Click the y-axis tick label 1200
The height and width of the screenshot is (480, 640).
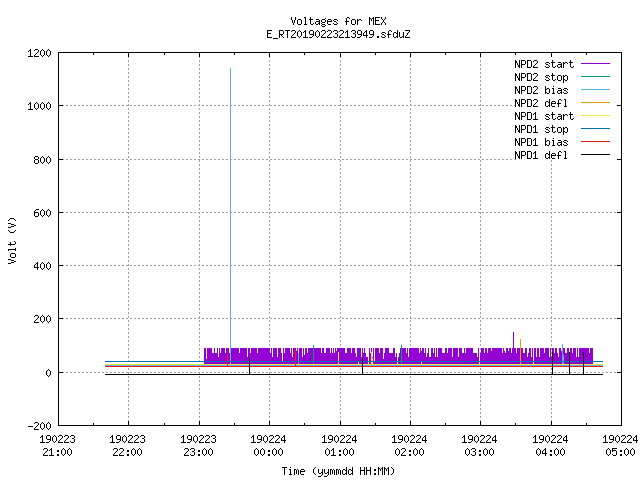[39, 53]
